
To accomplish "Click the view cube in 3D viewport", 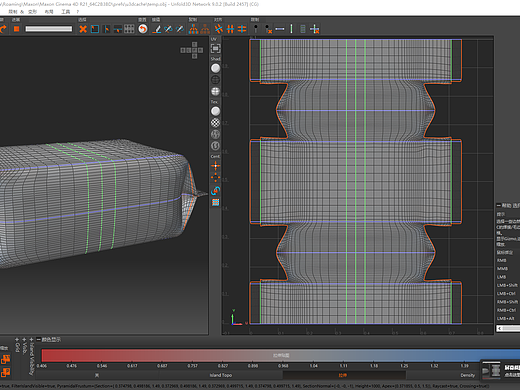I will pyautogui.click(x=192, y=50).
